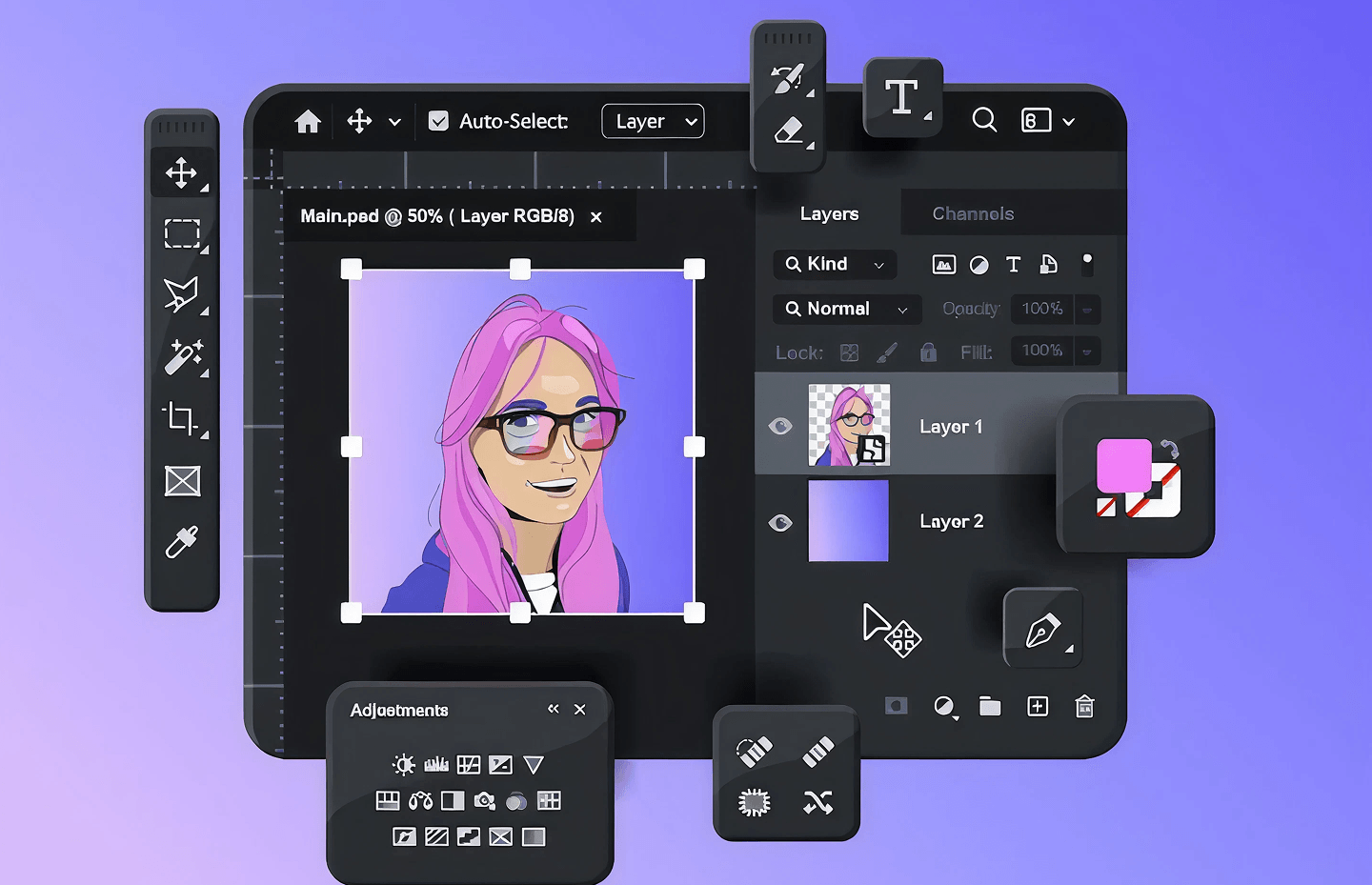Screen dimensions: 1372x885
Task: Select the Spot Healing Brush tool
Action: pos(755,752)
